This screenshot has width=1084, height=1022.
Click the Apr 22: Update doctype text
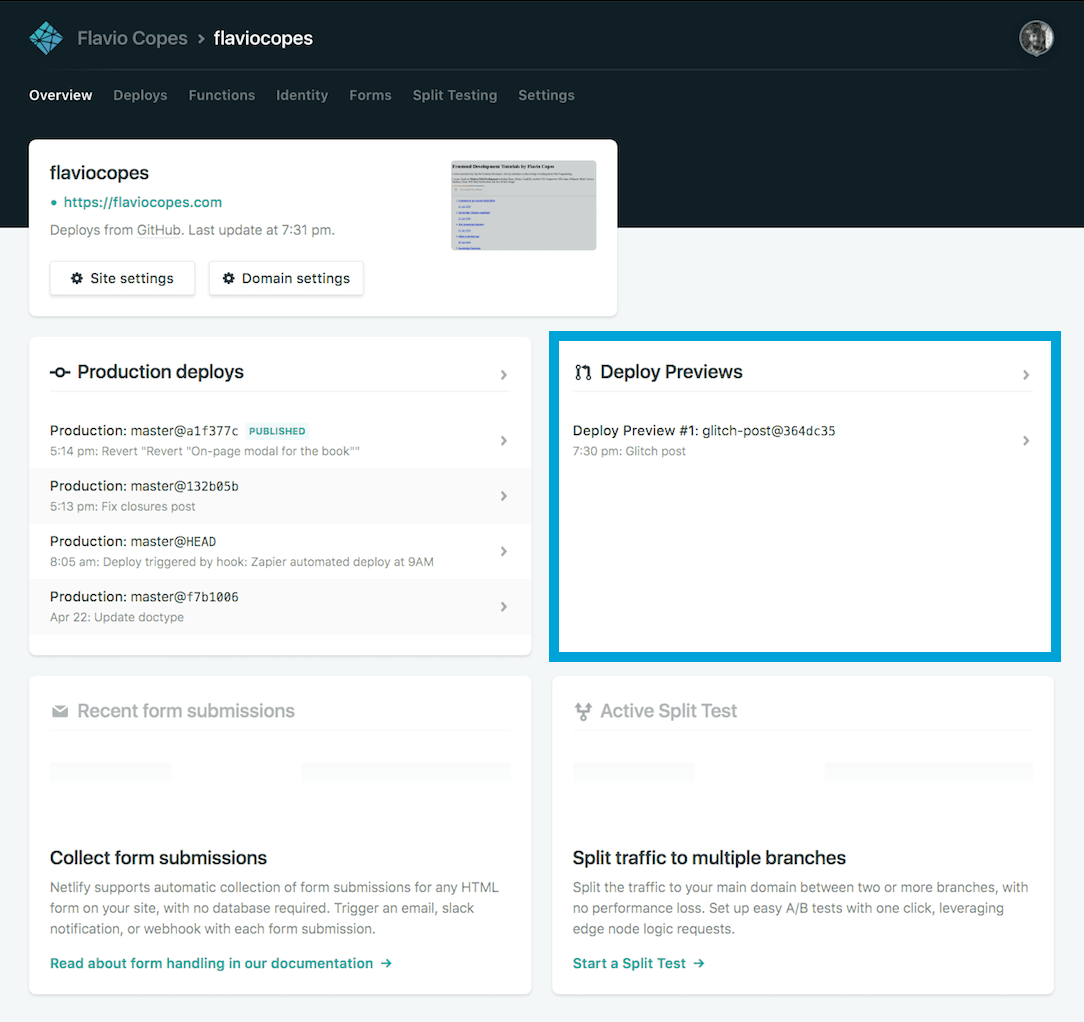pyautogui.click(x=117, y=617)
